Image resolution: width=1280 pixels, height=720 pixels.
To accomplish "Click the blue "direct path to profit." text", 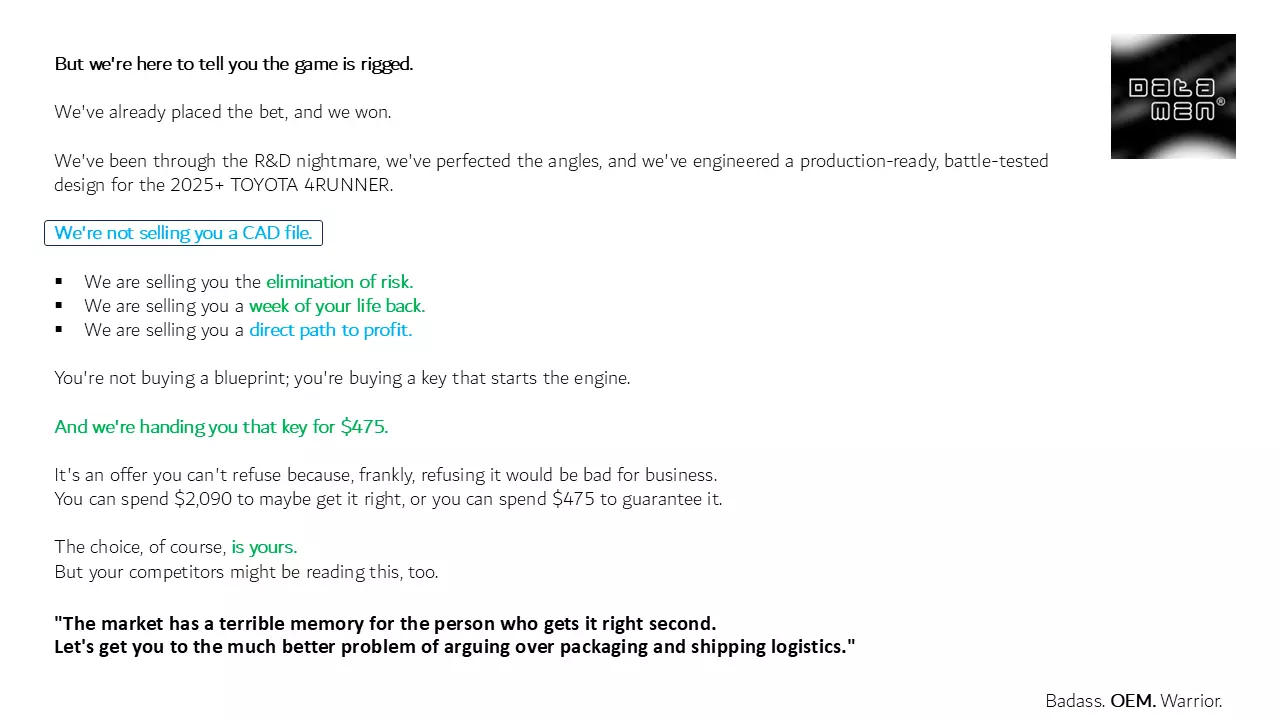I will (x=330, y=330).
